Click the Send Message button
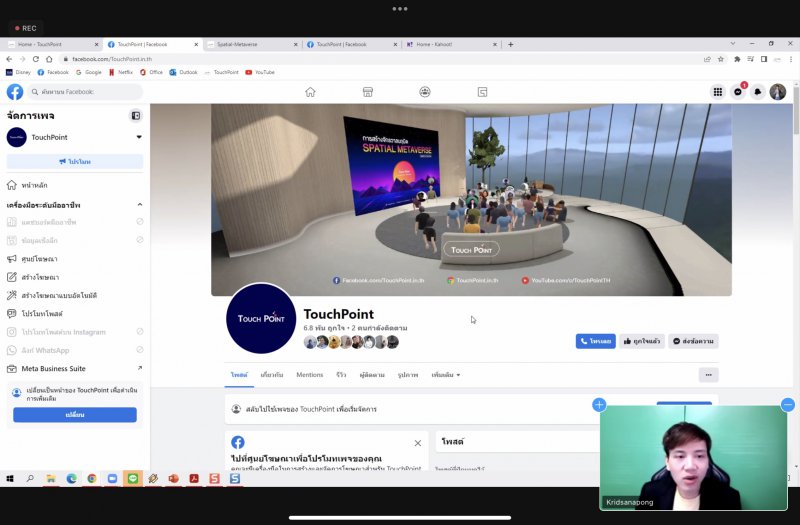The height and width of the screenshot is (525, 800). 693,341
